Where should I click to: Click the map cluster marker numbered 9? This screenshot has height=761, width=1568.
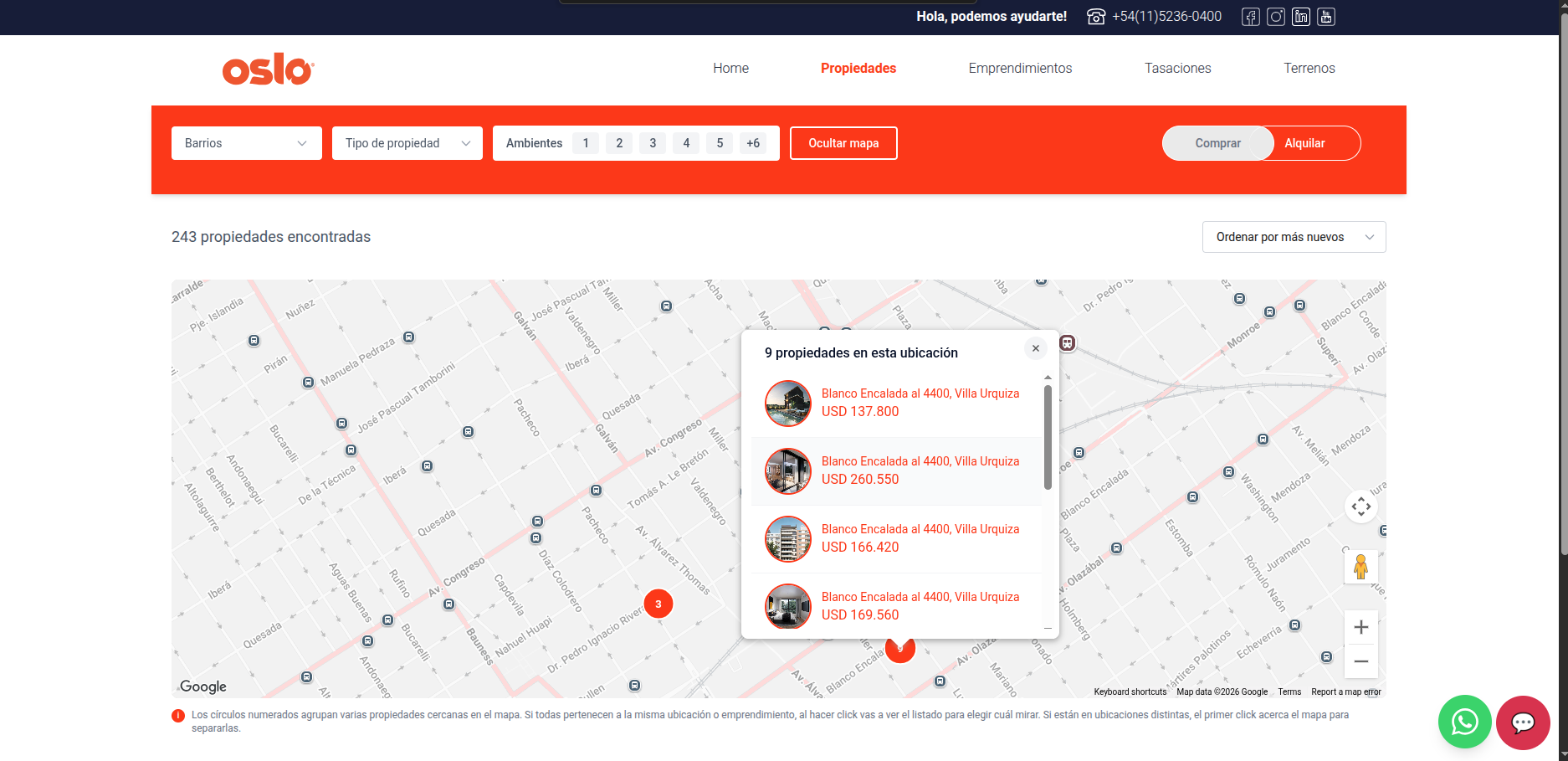(x=900, y=650)
